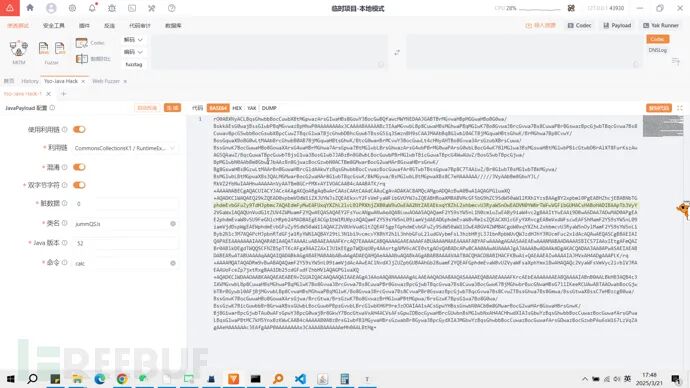This screenshot has height=388, width=690.
Task: Close the Yso-Java Hack tab
Action: click(x=83, y=81)
